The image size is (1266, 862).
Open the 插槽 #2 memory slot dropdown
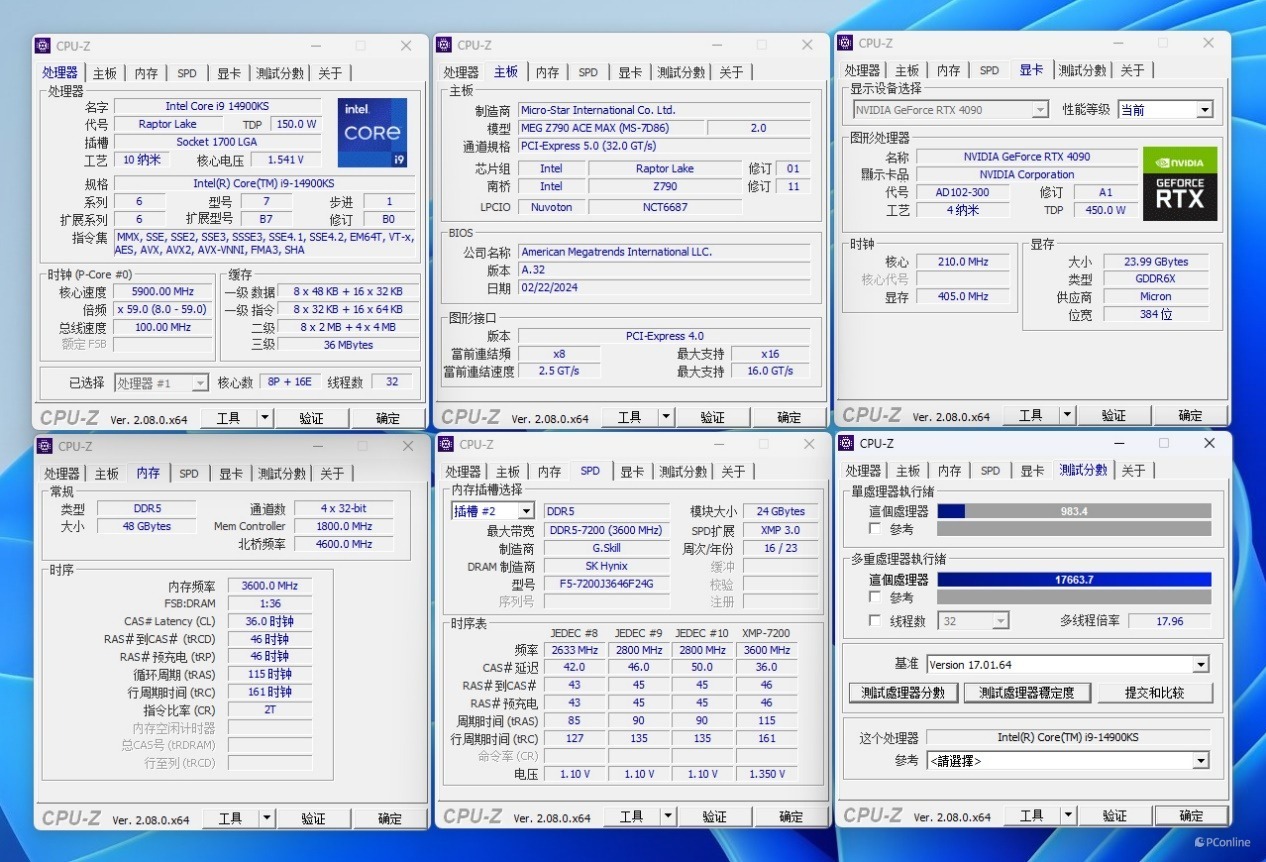pos(493,511)
